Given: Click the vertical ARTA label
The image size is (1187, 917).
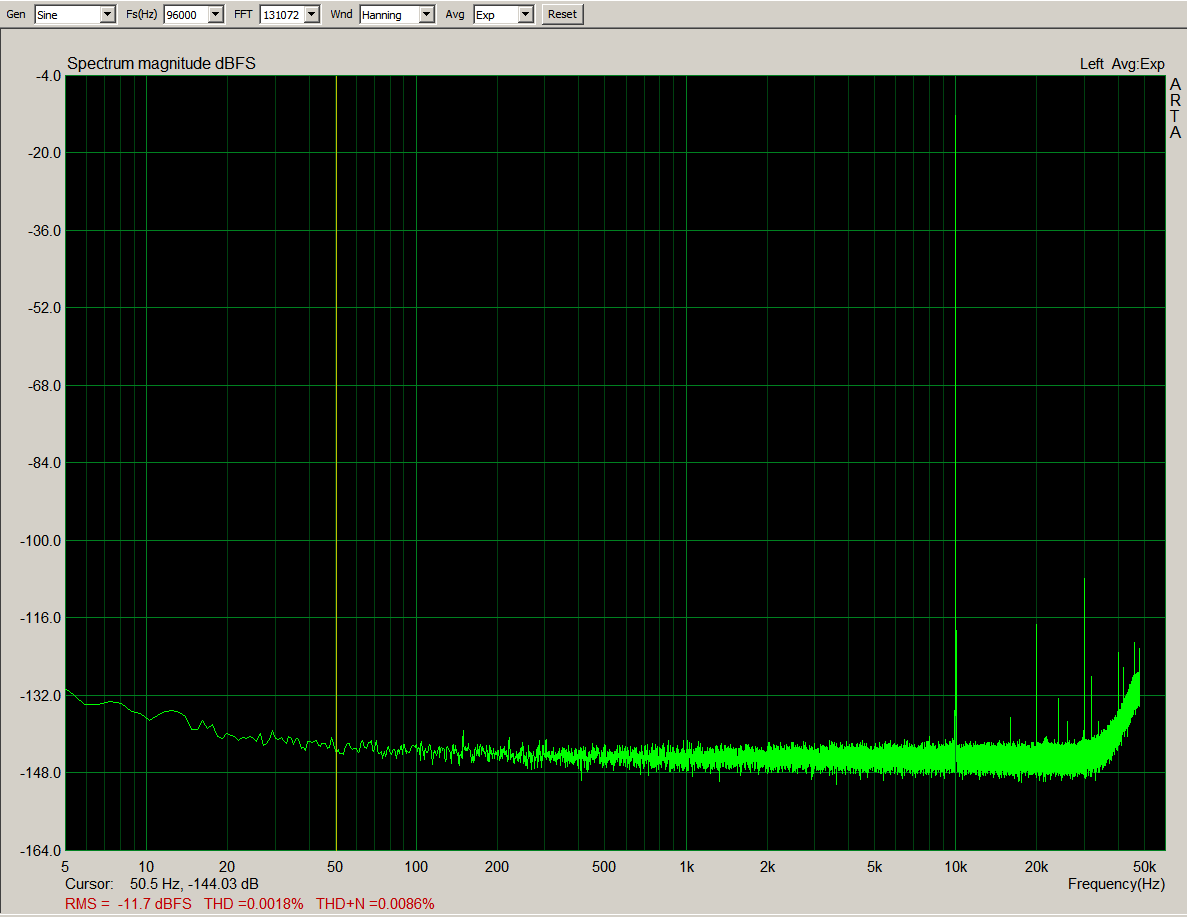Looking at the screenshot, I should pos(1175,108).
